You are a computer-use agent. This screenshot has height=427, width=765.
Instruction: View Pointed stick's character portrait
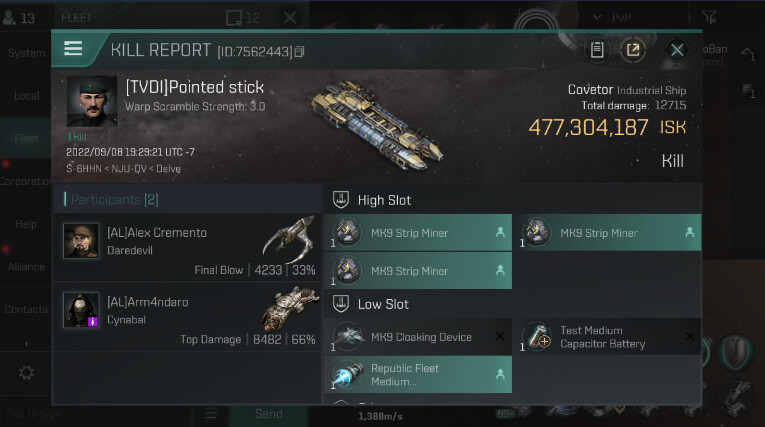pyautogui.click(x=93, y=103)
